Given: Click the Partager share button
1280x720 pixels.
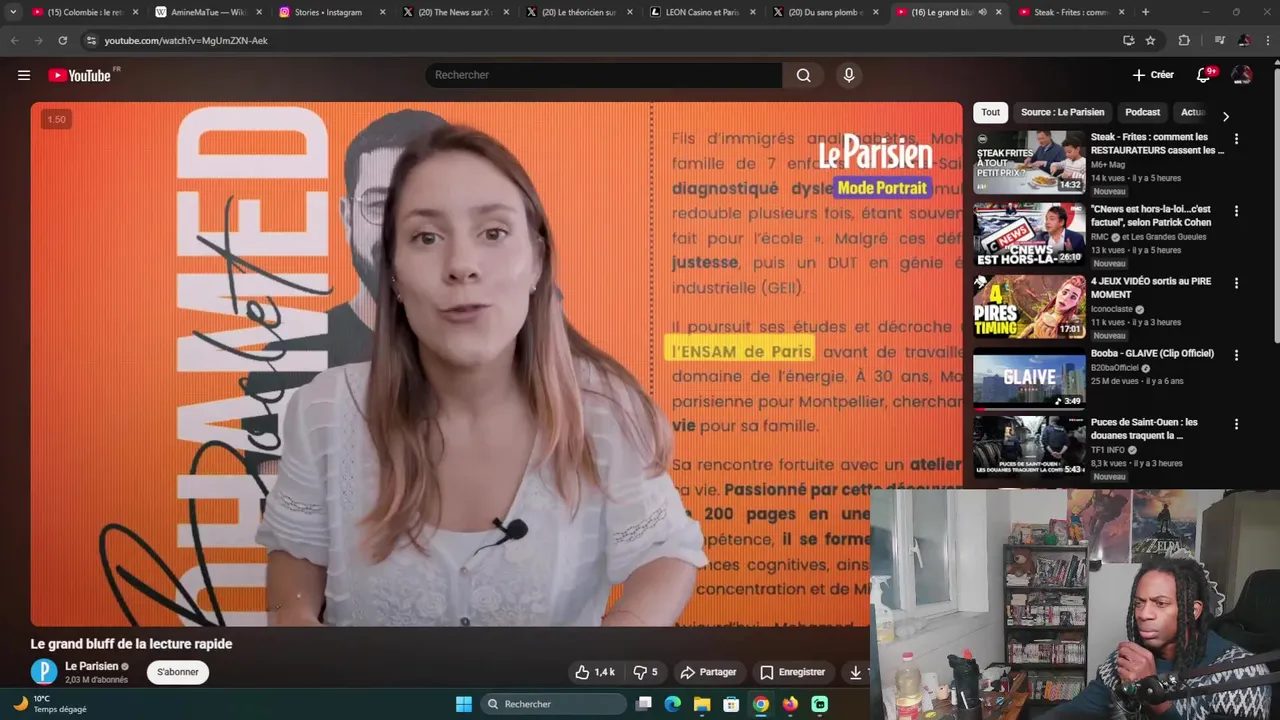Looking at the screenshot, I should (x=708, y=672).
